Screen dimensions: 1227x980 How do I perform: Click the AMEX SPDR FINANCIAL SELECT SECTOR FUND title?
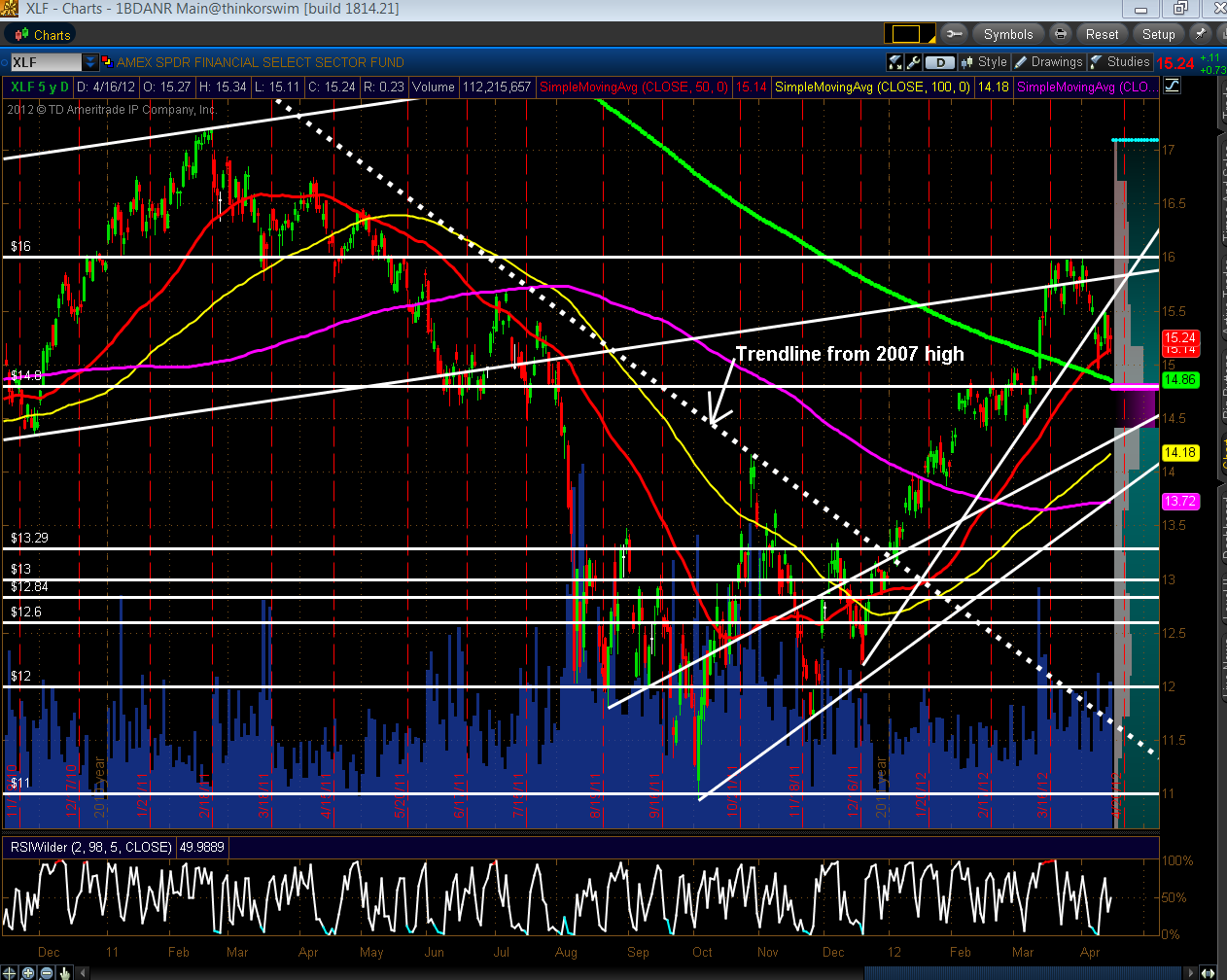[x=261, y=62]
